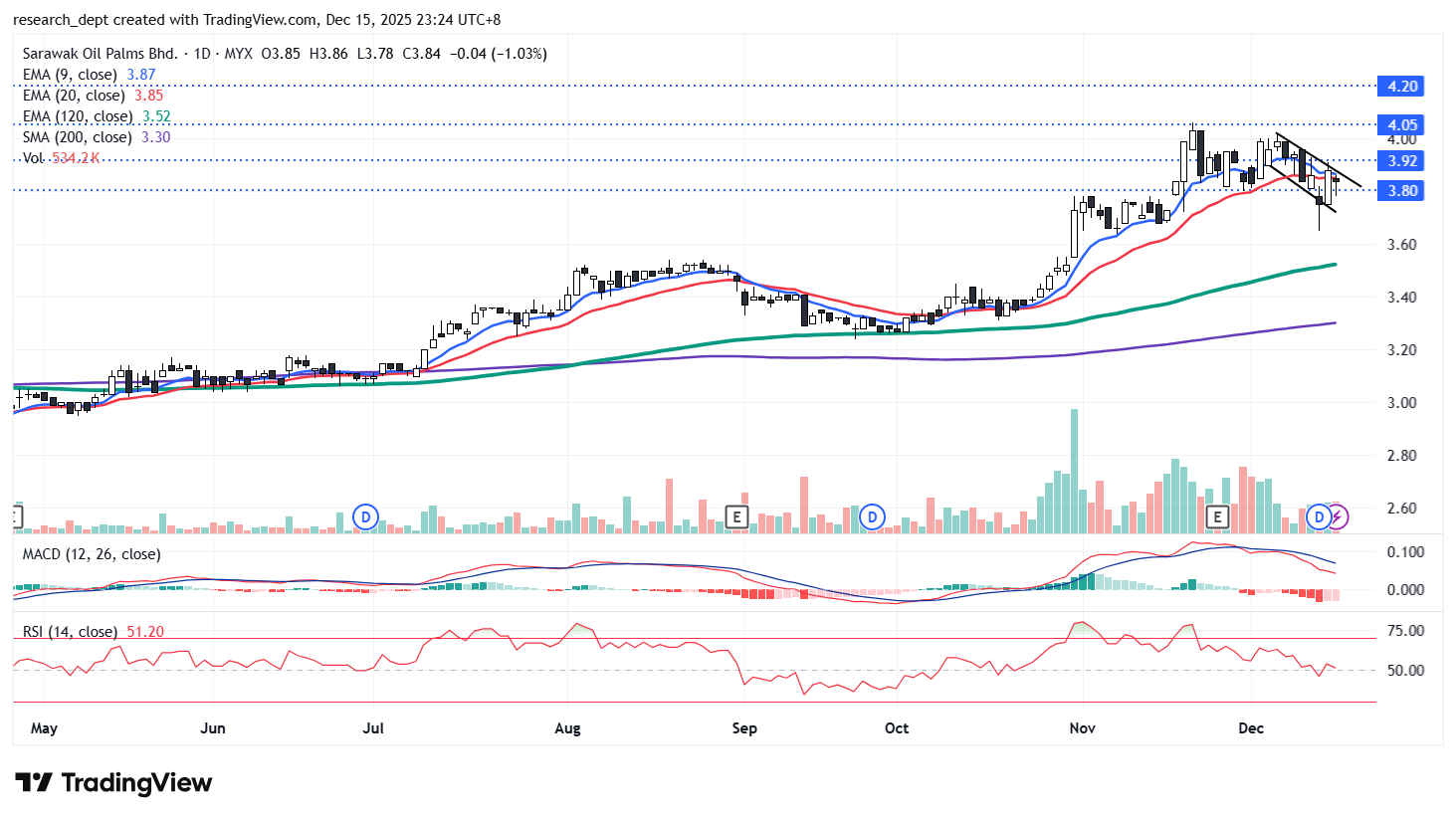The width and height of the screenshot is (1456, 820).
Task: Click the 3.80 price level label
Action: click(x=1401, y=191)
